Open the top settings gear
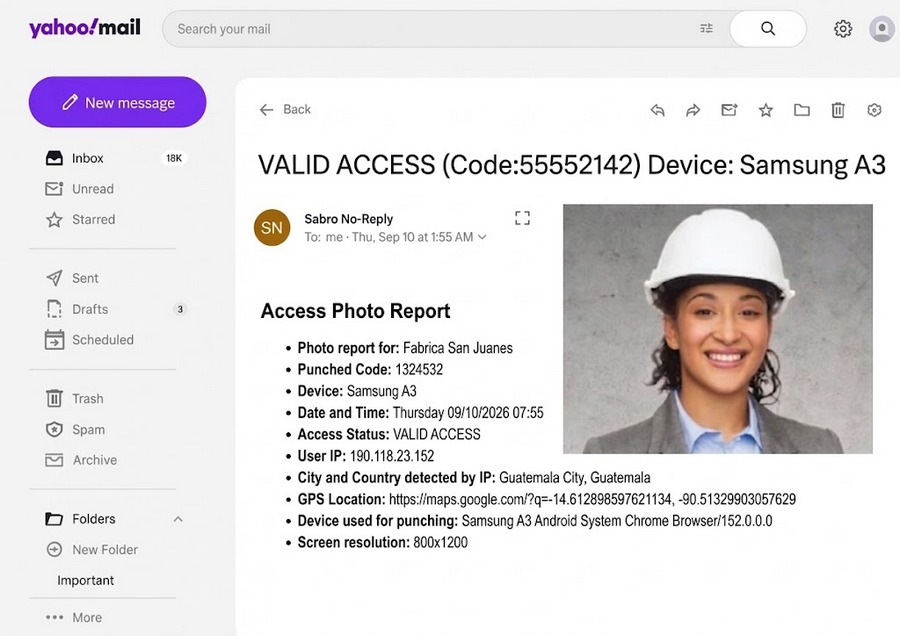Screen dimensions: 900x636 coord(843,29)
